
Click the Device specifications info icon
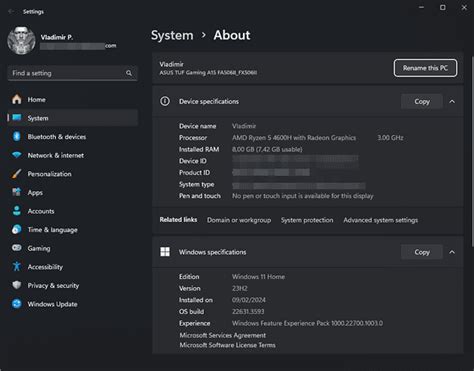pos(165,101)
